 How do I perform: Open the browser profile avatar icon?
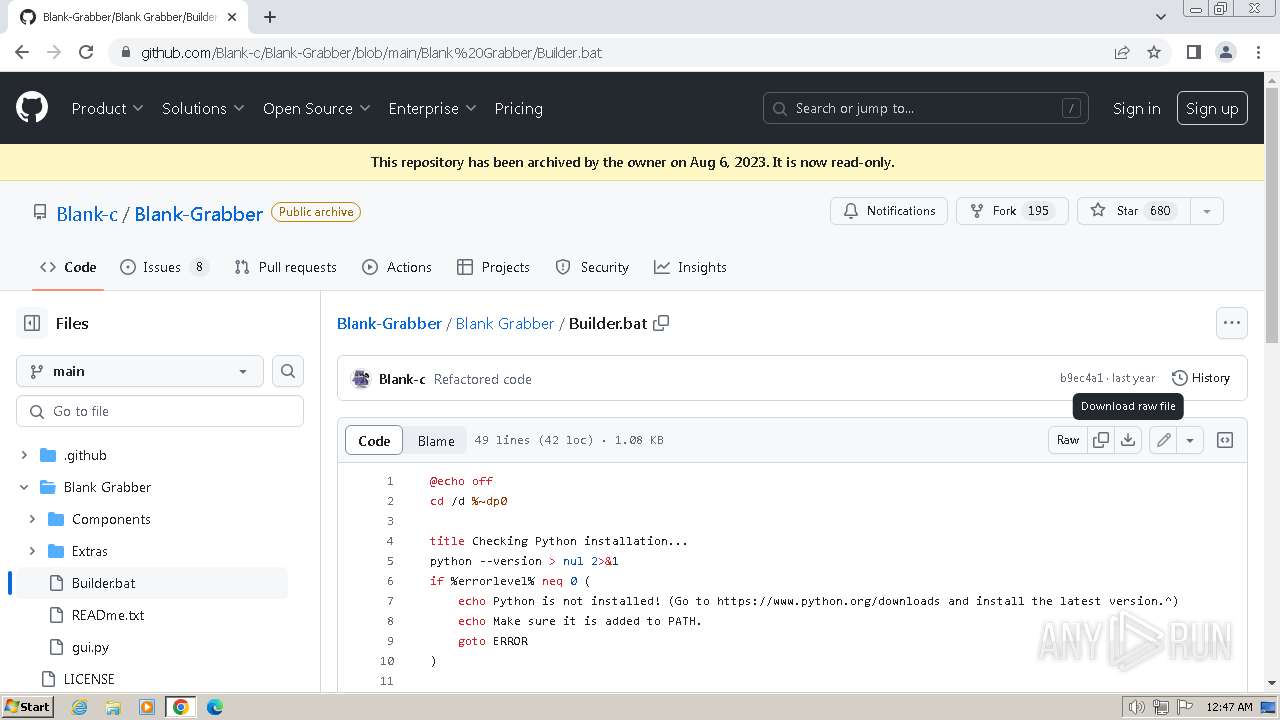[x=1225, y=52]
